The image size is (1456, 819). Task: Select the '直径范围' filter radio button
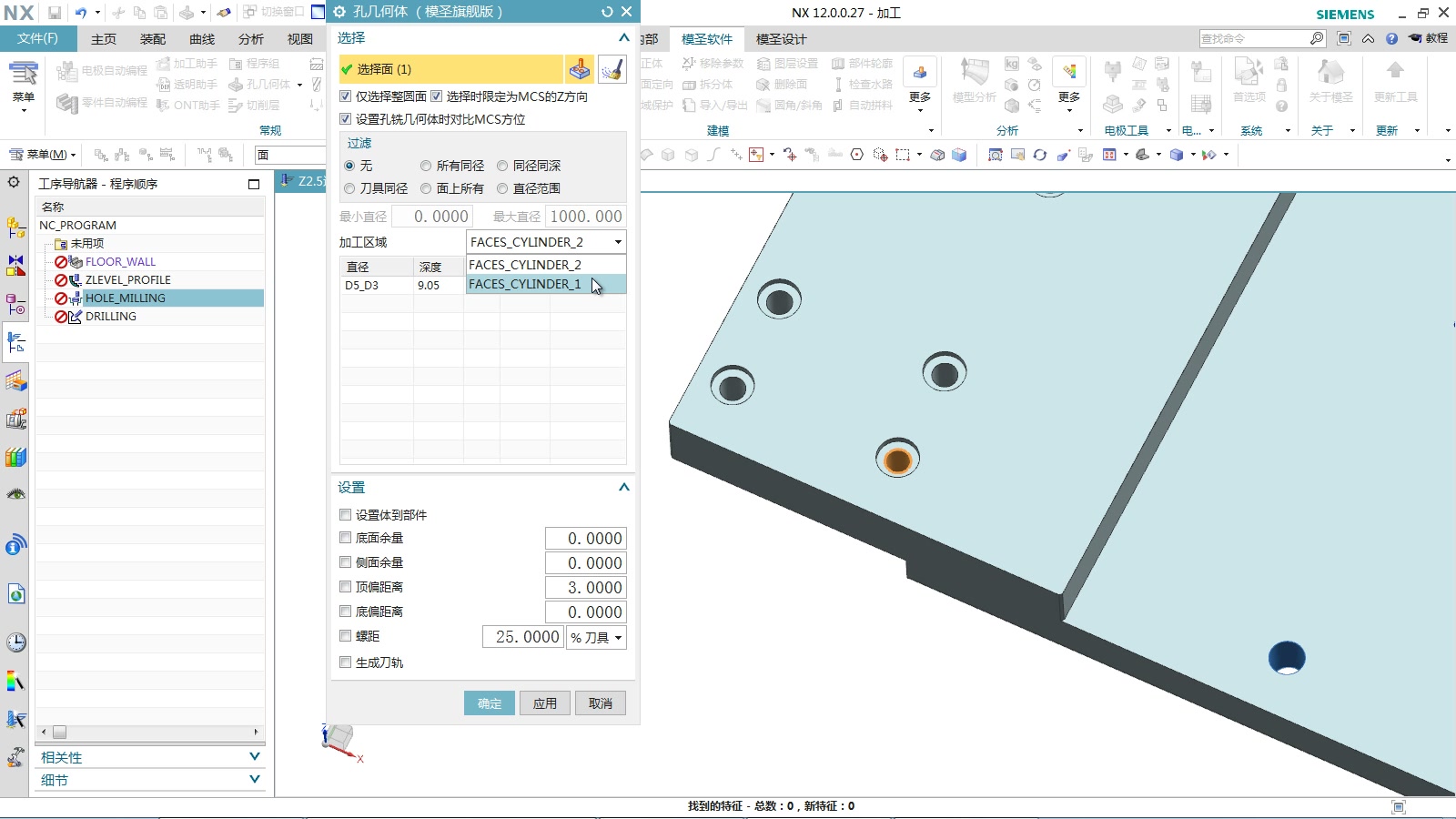502,188
